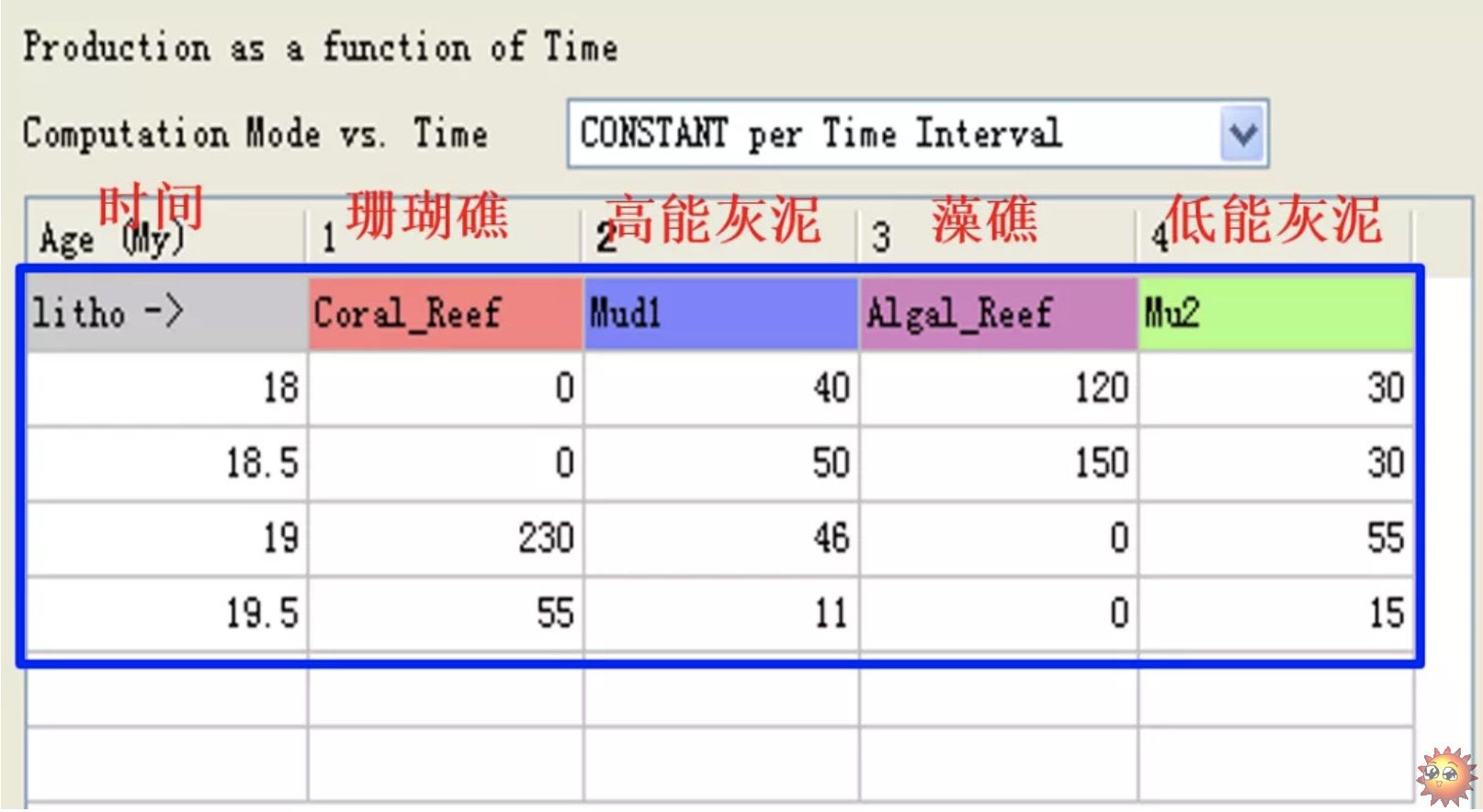Click Mu2 value 15 in row 19.5
Image resolution: width=1483 pixels, height=812 pixels.
tap(1276, 614)
